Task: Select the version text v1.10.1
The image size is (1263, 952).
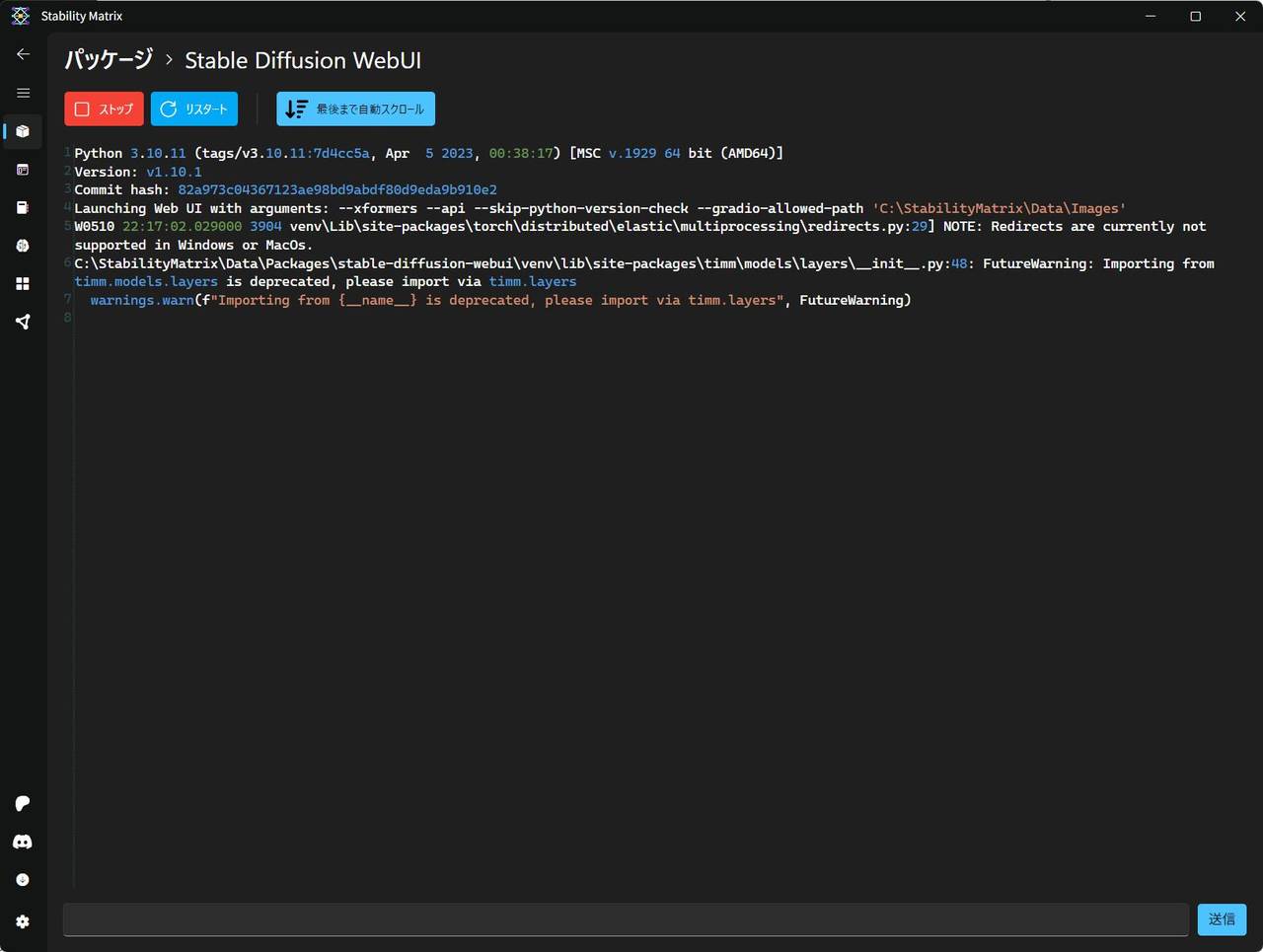Action: tap(174, 172)
